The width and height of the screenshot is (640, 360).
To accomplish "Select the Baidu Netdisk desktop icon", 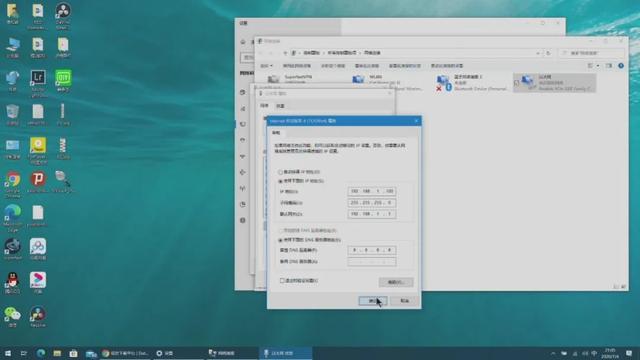I will 38,249.
